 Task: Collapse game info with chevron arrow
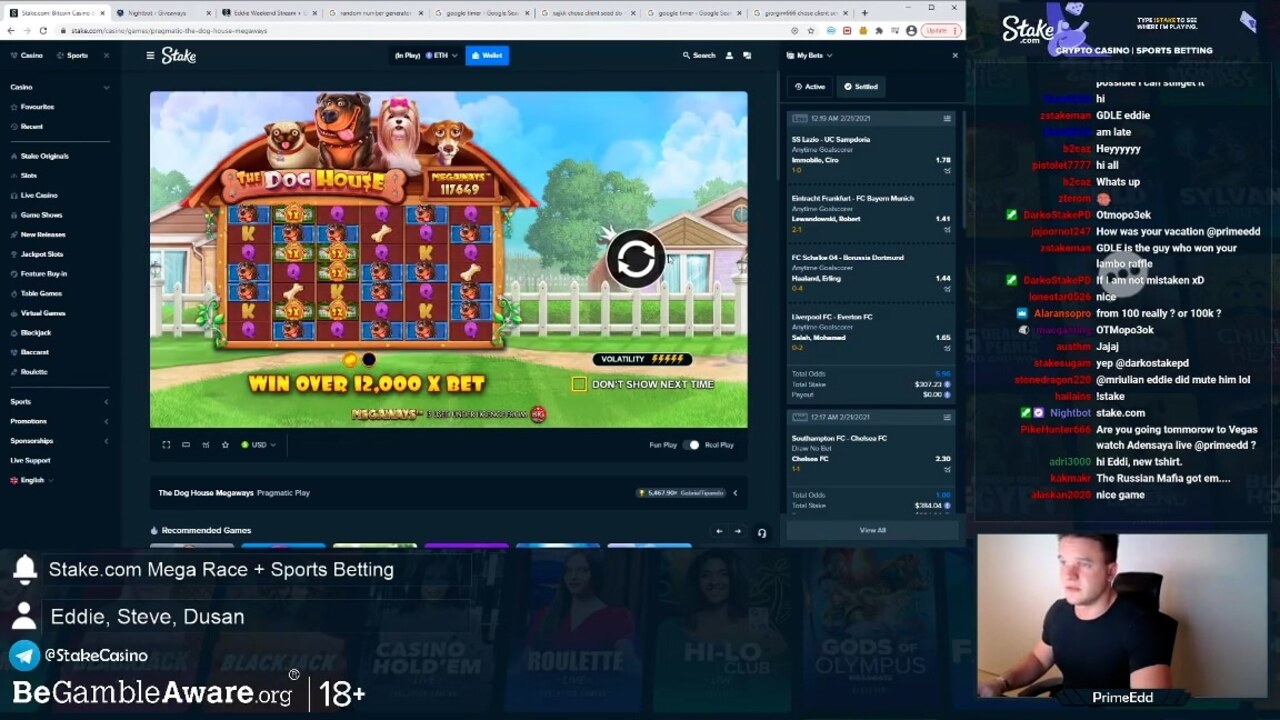coord(735,493)
